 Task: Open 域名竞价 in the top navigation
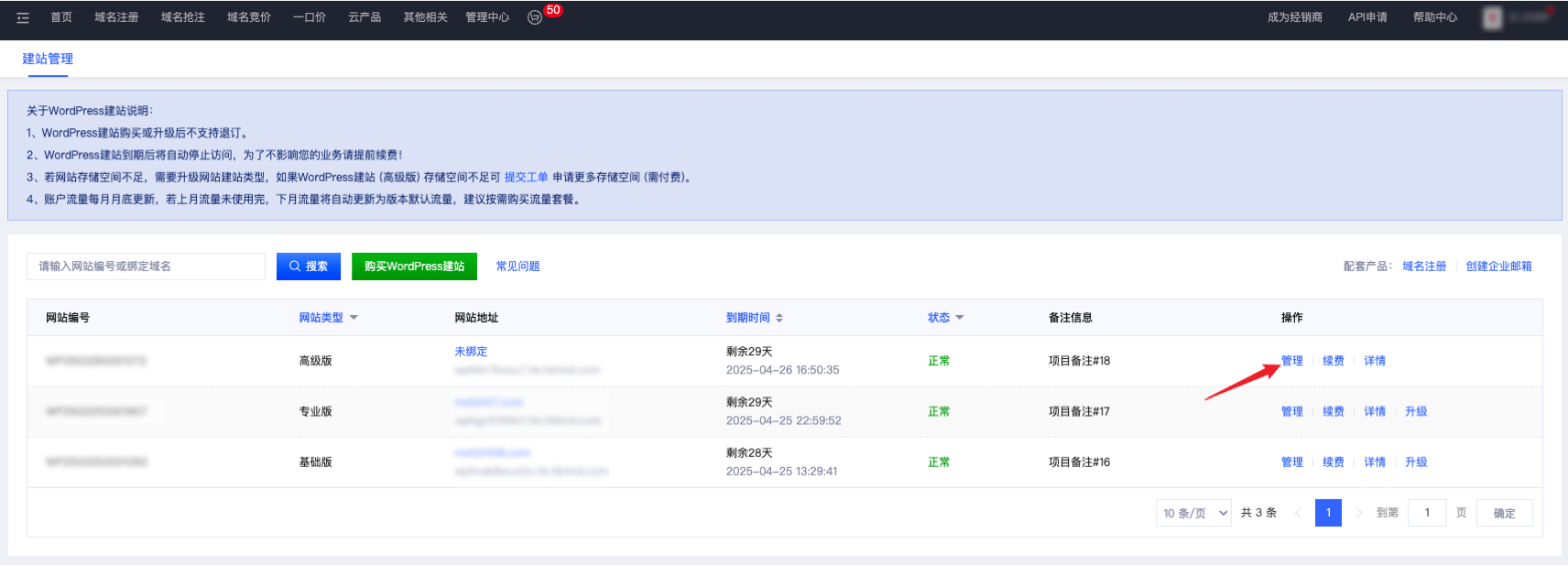point(248,17)
